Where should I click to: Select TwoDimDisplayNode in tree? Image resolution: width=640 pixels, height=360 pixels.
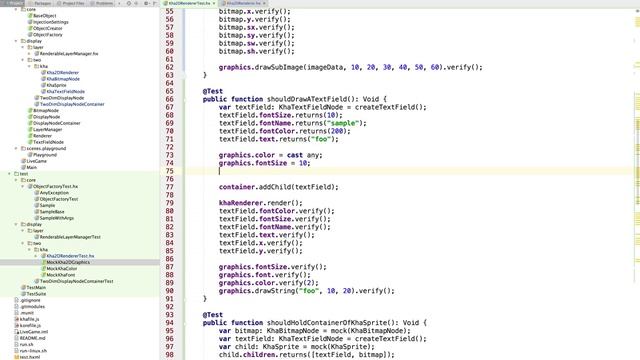pos(59,98)
